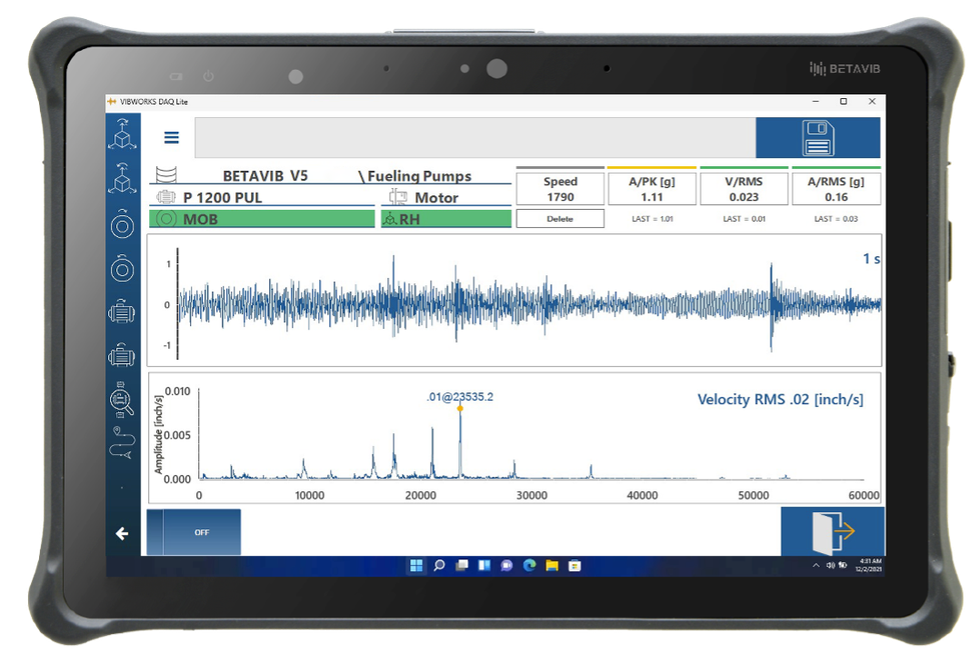Screen dimensions: 980x663
Task: Select the lower 3D axis cube icon
Action: 122,178
